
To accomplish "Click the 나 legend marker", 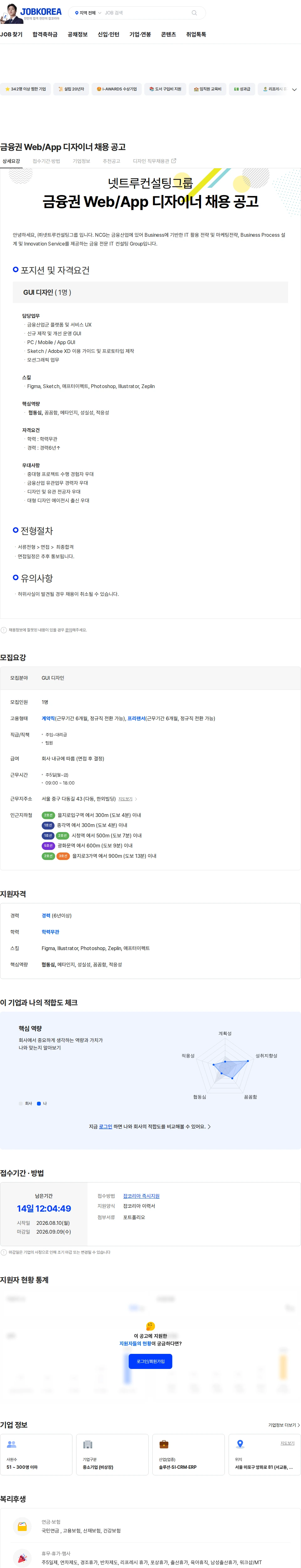I will click(x=39, y=1104).
